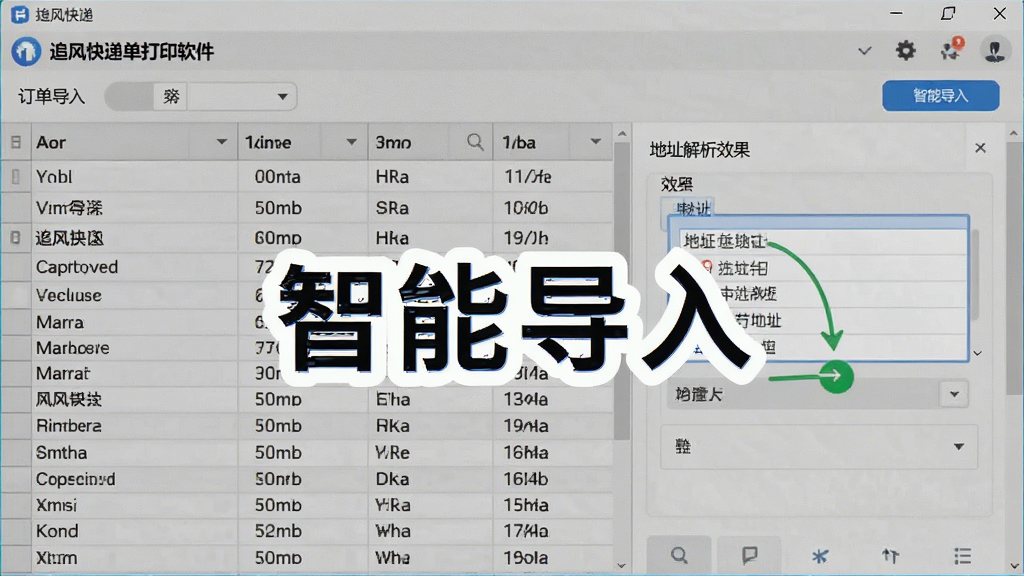Select the Caprtoved row
Screen dimensions: 1024x576
[307, 267]
